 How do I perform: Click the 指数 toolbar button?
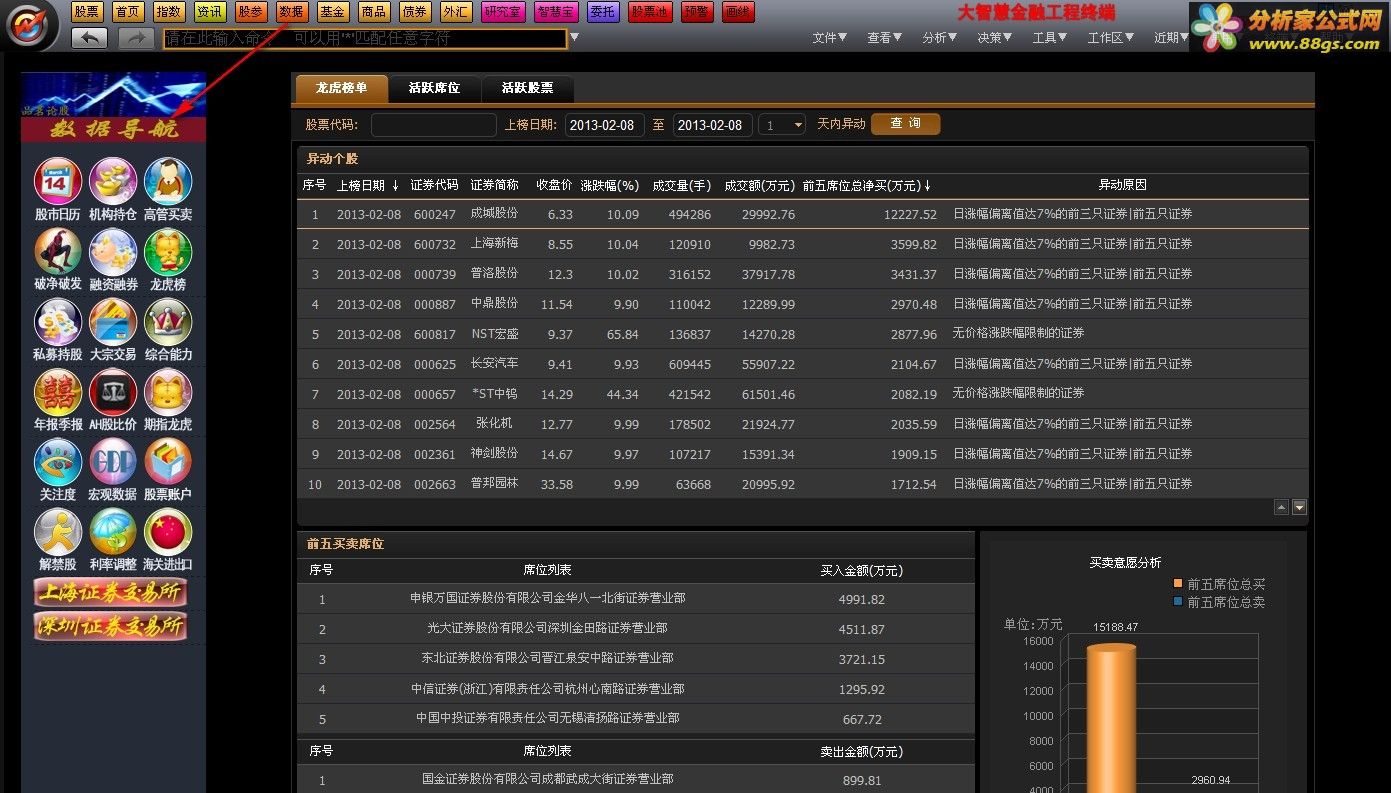pyautogui.click(x=169, y=12)
